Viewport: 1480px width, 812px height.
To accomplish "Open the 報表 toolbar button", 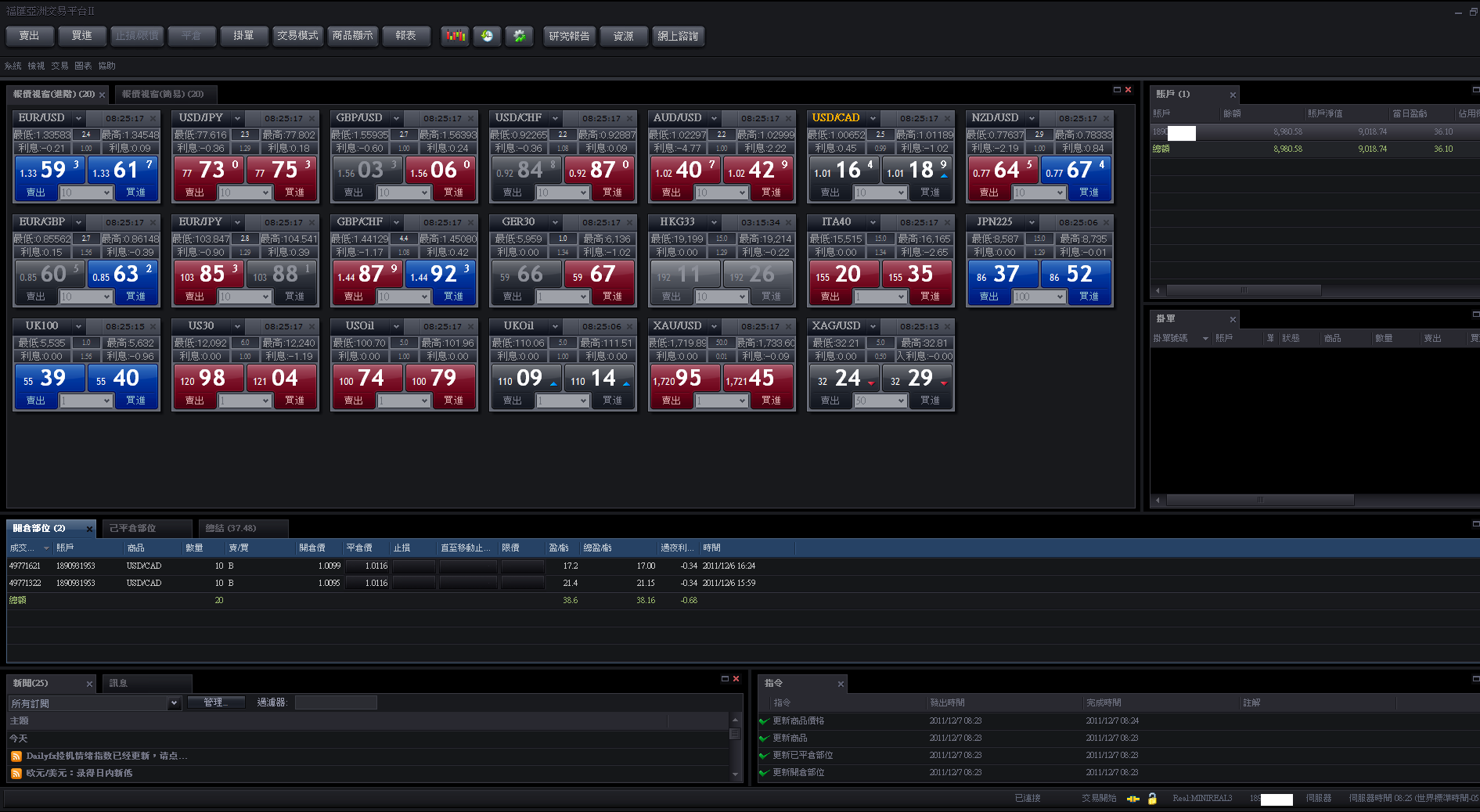I will pos(406,36).
